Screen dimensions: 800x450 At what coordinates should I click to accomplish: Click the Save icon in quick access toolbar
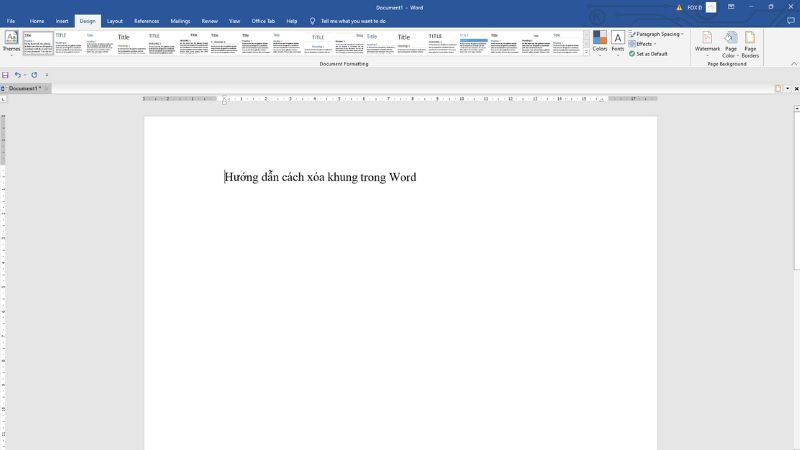(x=6, y=75)
